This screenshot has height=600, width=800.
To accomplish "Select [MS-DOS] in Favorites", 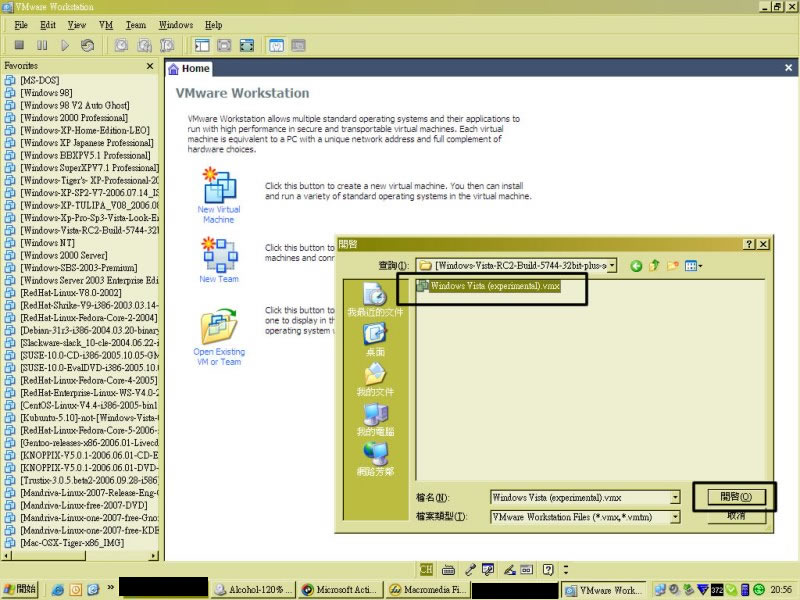I will click(39, 80).
